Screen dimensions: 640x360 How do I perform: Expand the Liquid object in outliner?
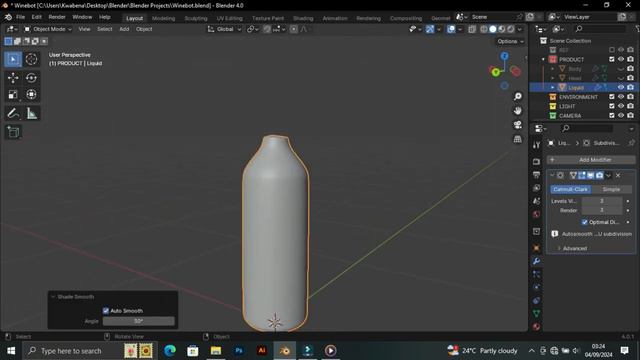pos(553,87)
